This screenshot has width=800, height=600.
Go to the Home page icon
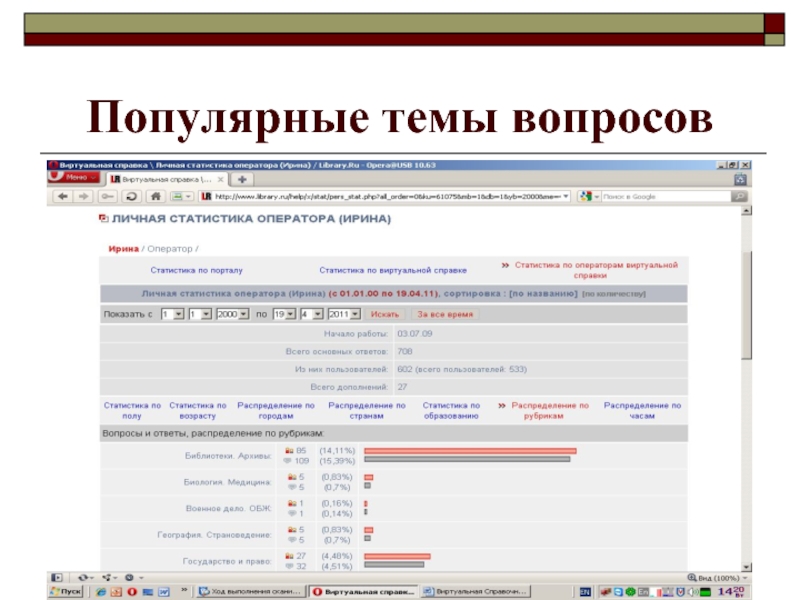(156, 196)
